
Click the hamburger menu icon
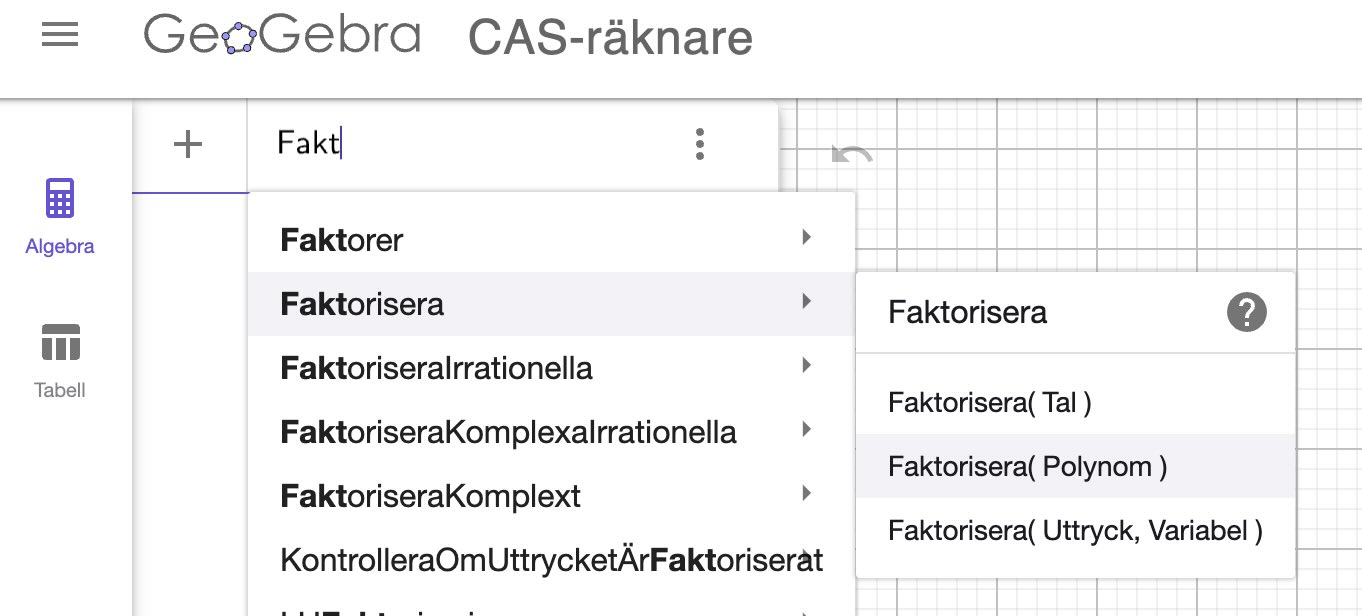point(59,36)
